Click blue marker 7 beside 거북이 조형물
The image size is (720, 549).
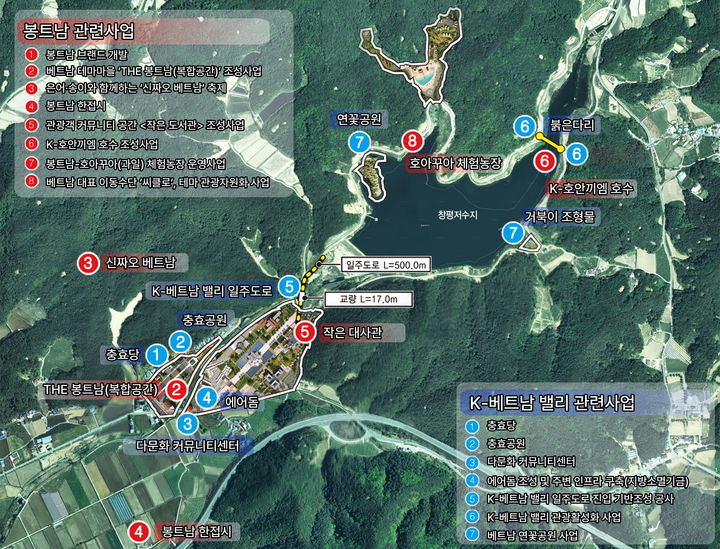[513, 232]
